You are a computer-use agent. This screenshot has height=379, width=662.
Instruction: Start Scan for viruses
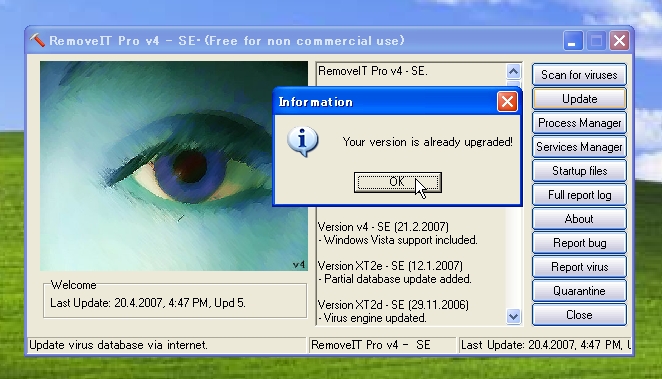click(x=579, y=75)
